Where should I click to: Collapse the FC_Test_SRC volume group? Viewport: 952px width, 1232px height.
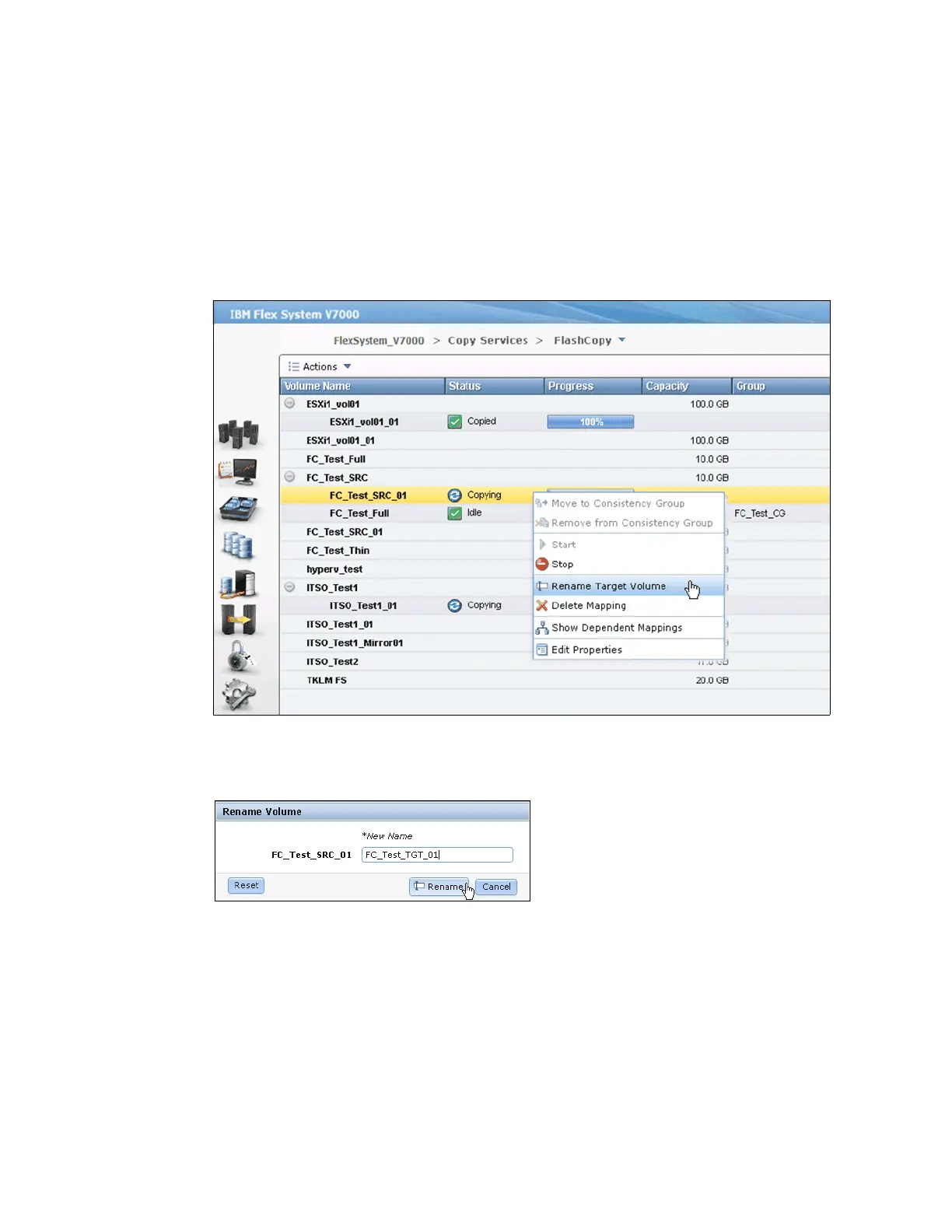[289, 478]
